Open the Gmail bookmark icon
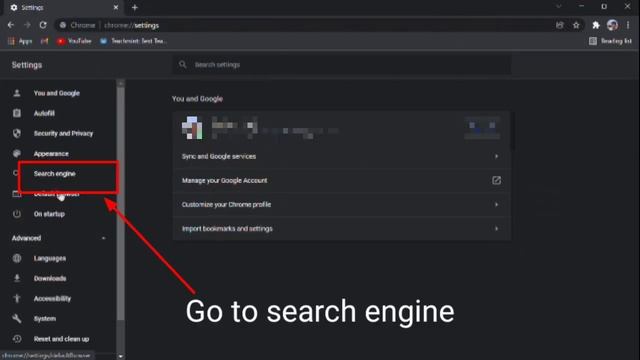 click(x=44, y=41)
